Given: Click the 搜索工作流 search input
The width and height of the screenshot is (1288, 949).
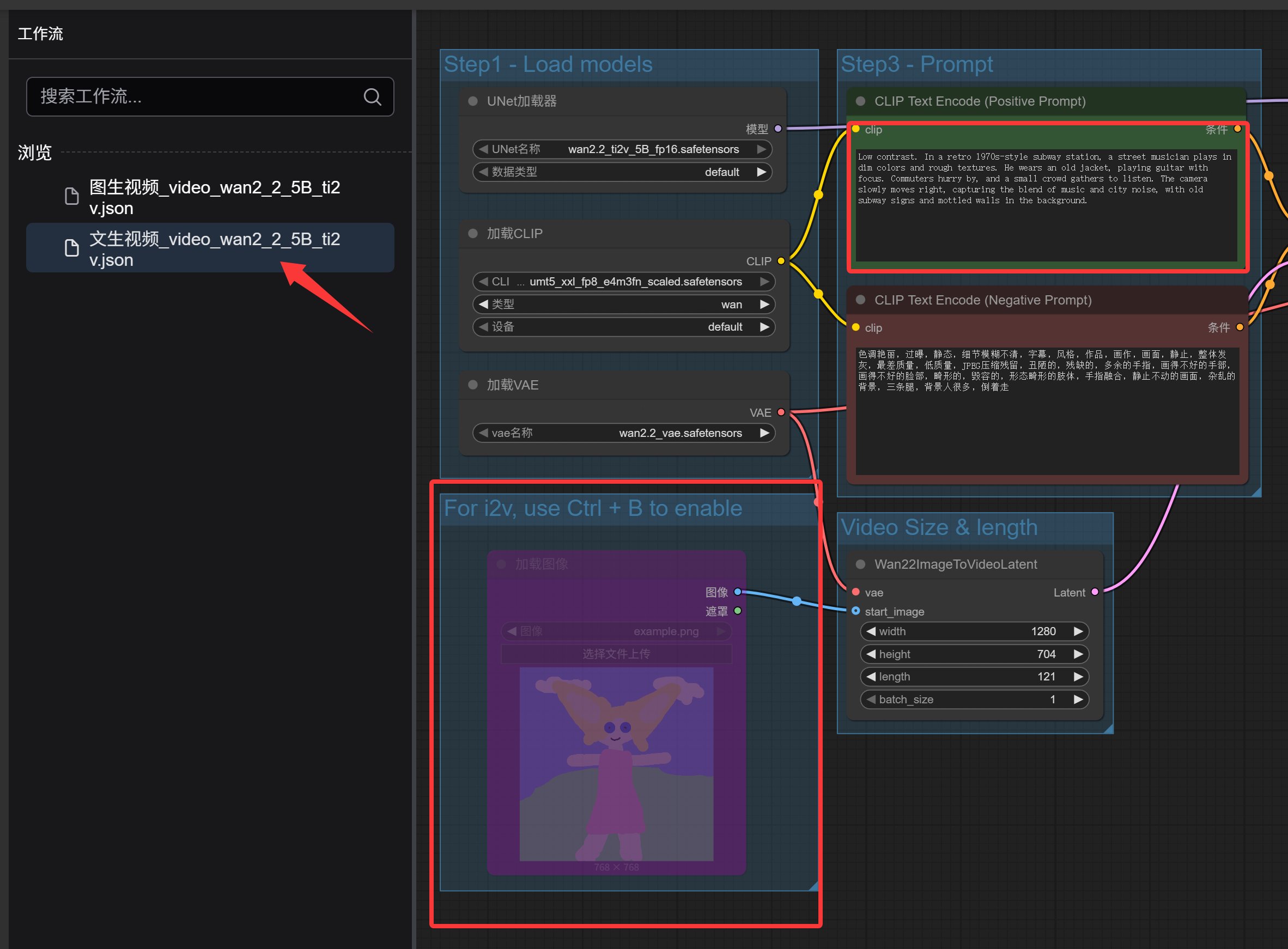Looking at the screenshot, I should pyautogui.click(x=196, y=96).
